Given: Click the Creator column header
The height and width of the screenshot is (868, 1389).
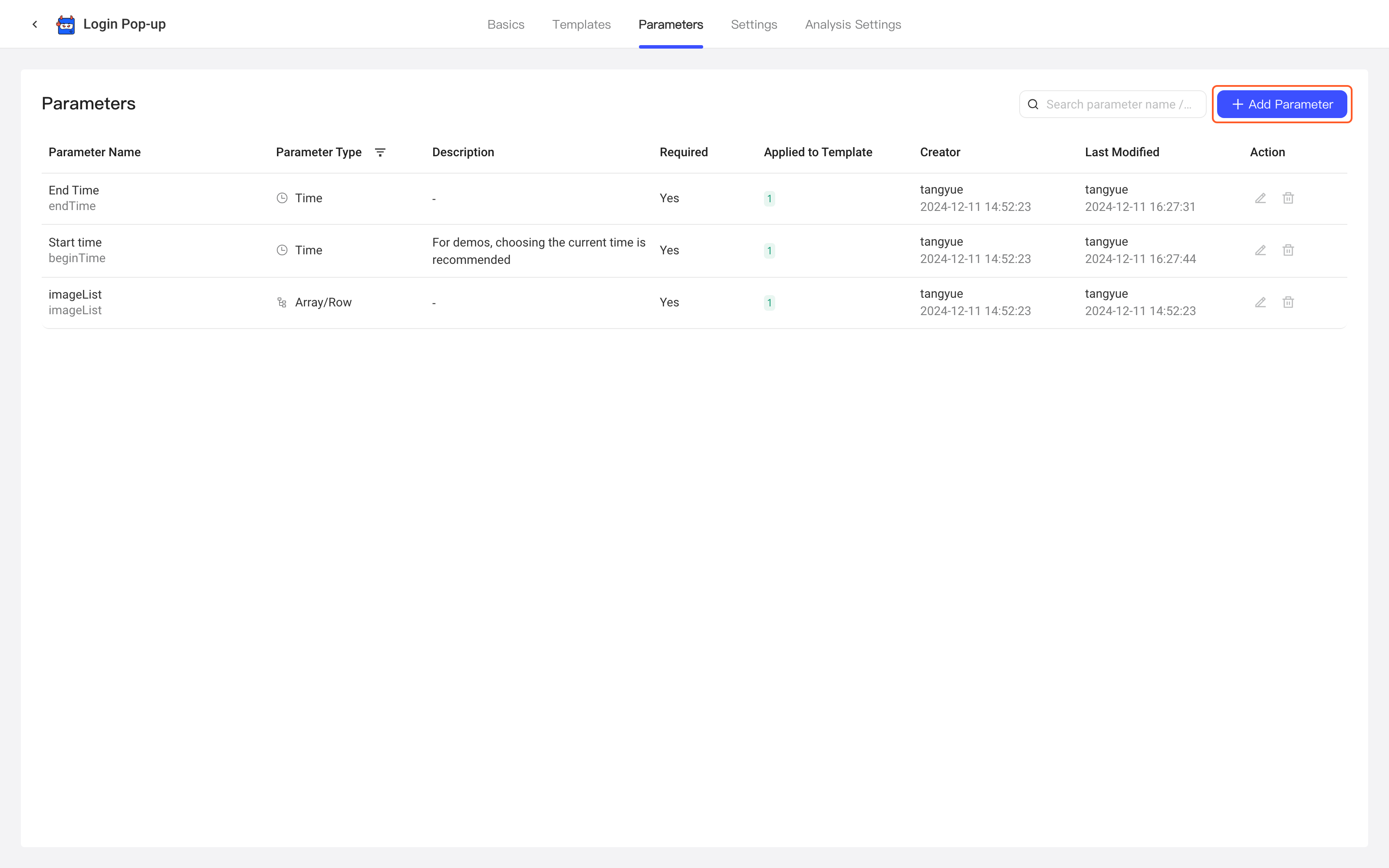Looking at the screenshot, I should [x=940, y=152].
